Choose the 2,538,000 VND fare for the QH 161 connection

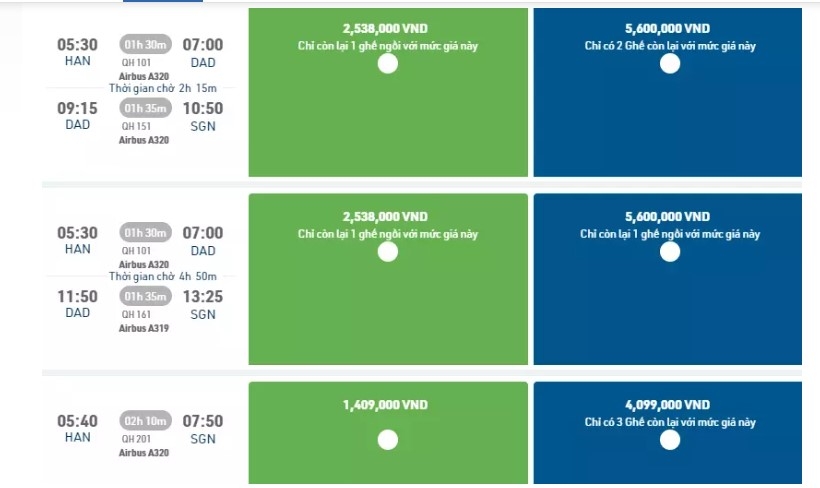[x=388, y=251]
